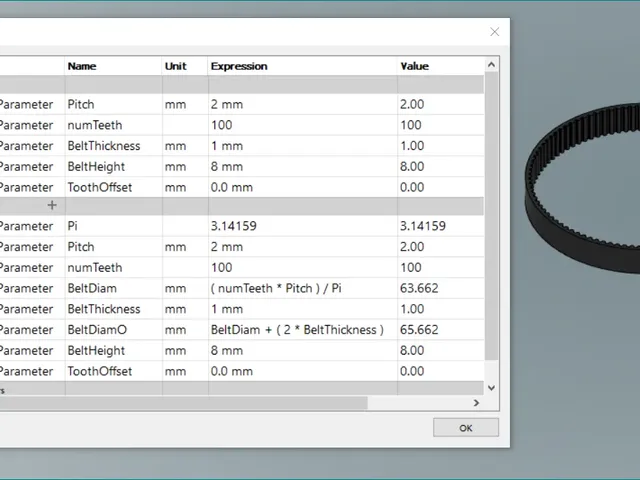Select the Value column header

click(441, 66)
